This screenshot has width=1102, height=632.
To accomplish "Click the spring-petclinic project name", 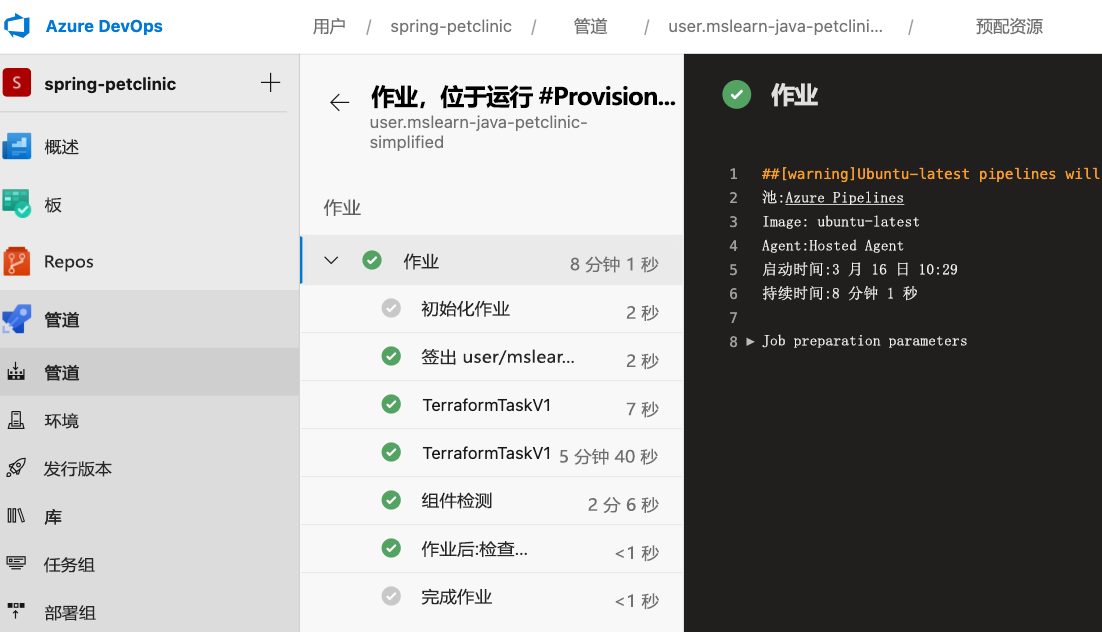I will 110,84.
